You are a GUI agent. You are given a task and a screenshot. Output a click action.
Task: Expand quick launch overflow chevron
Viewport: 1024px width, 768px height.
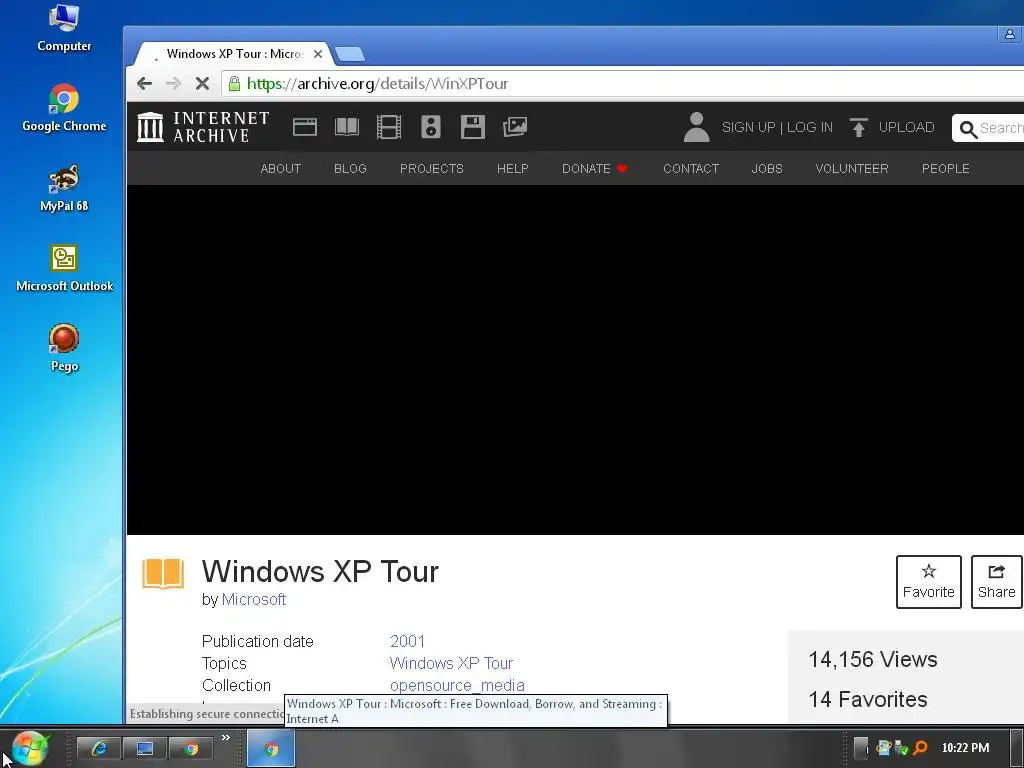coord(225,737)
